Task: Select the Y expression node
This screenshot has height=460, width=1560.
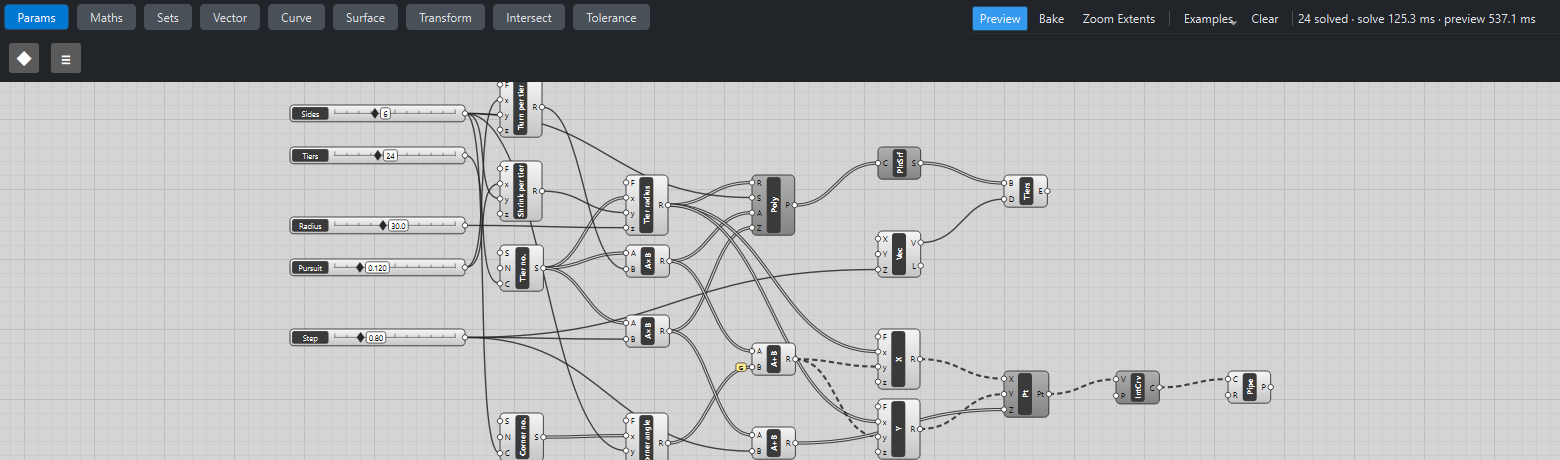Action: tap(899, 429)
